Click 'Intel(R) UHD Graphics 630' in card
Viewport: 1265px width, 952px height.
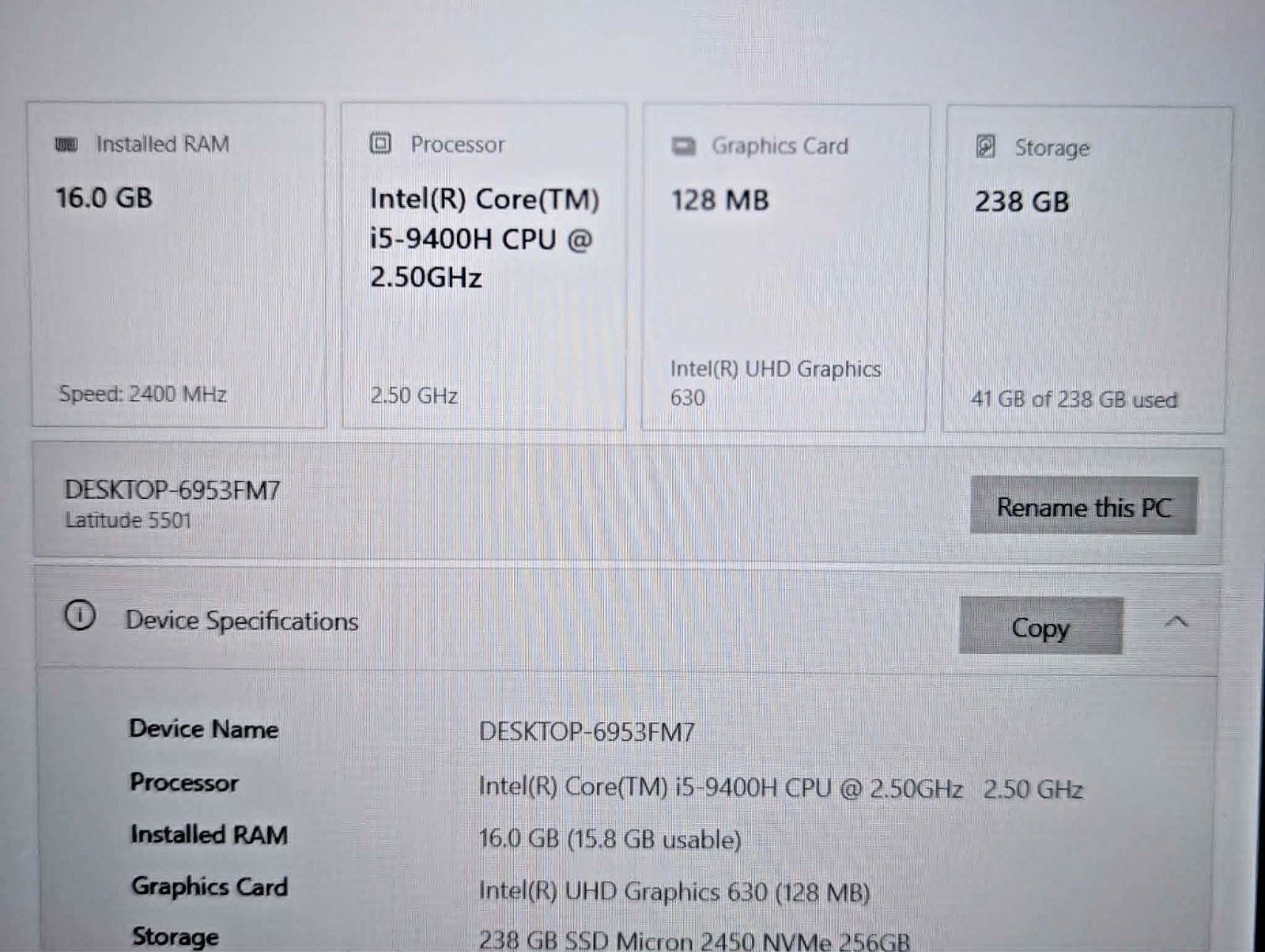pyautogui.click(x=776, y=383)
